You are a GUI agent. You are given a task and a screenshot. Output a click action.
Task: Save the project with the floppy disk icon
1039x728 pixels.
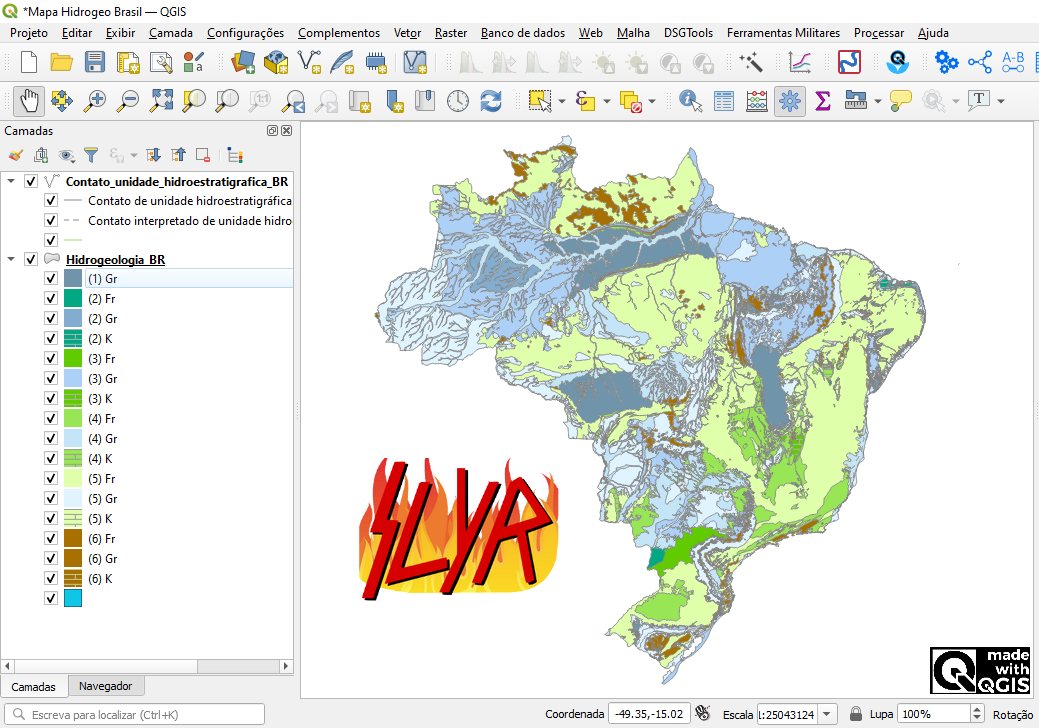pyautogui.click(x=95, y=62)
